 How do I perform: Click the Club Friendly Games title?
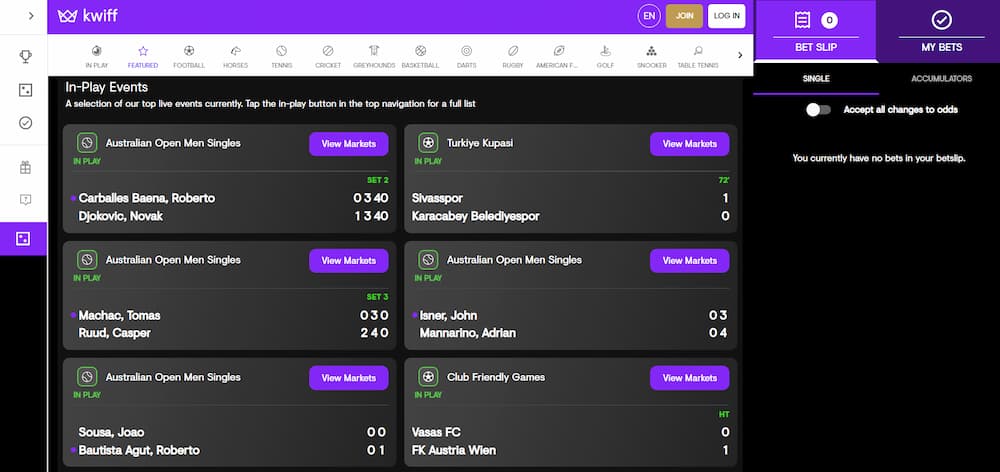[496, 377]
